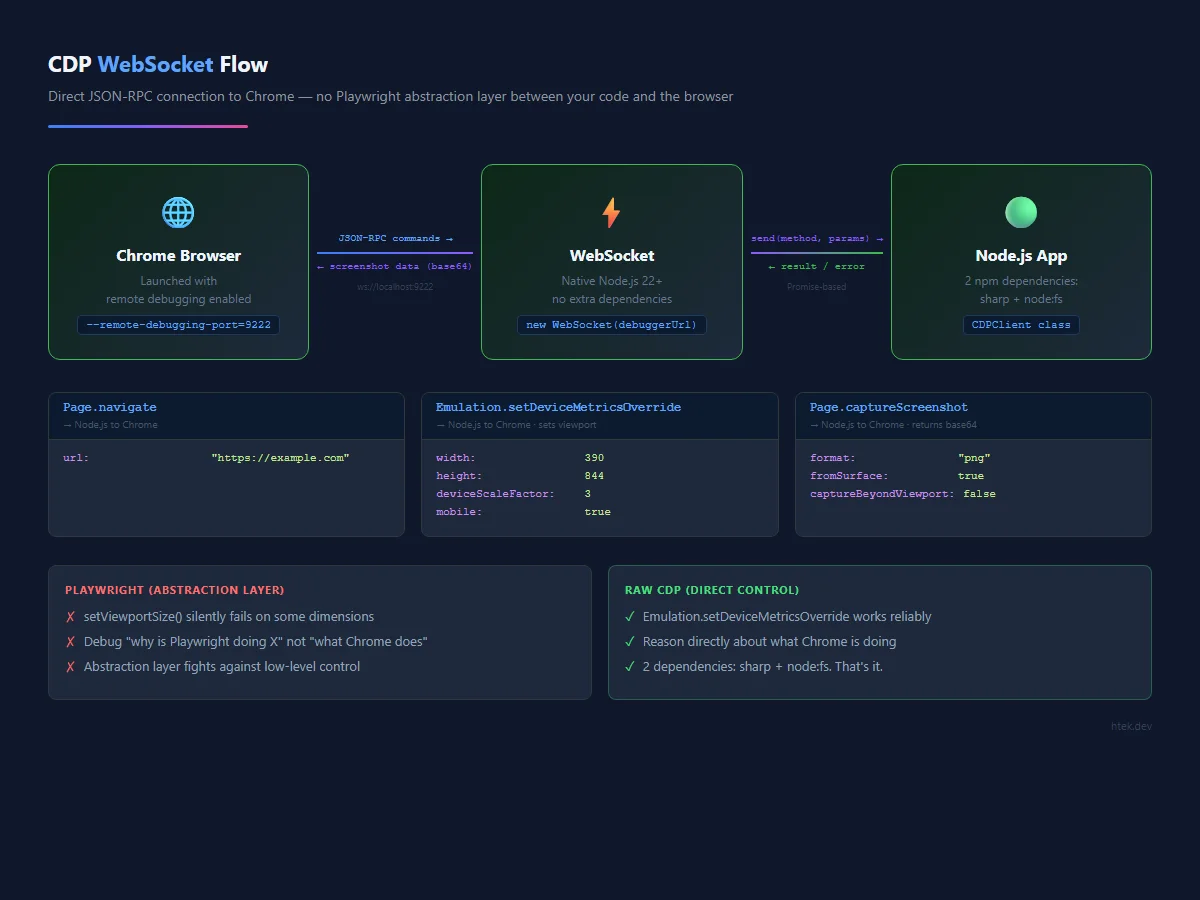Click the format value "png"
This screenshot has height=900, width=1200.
point(974,458)
